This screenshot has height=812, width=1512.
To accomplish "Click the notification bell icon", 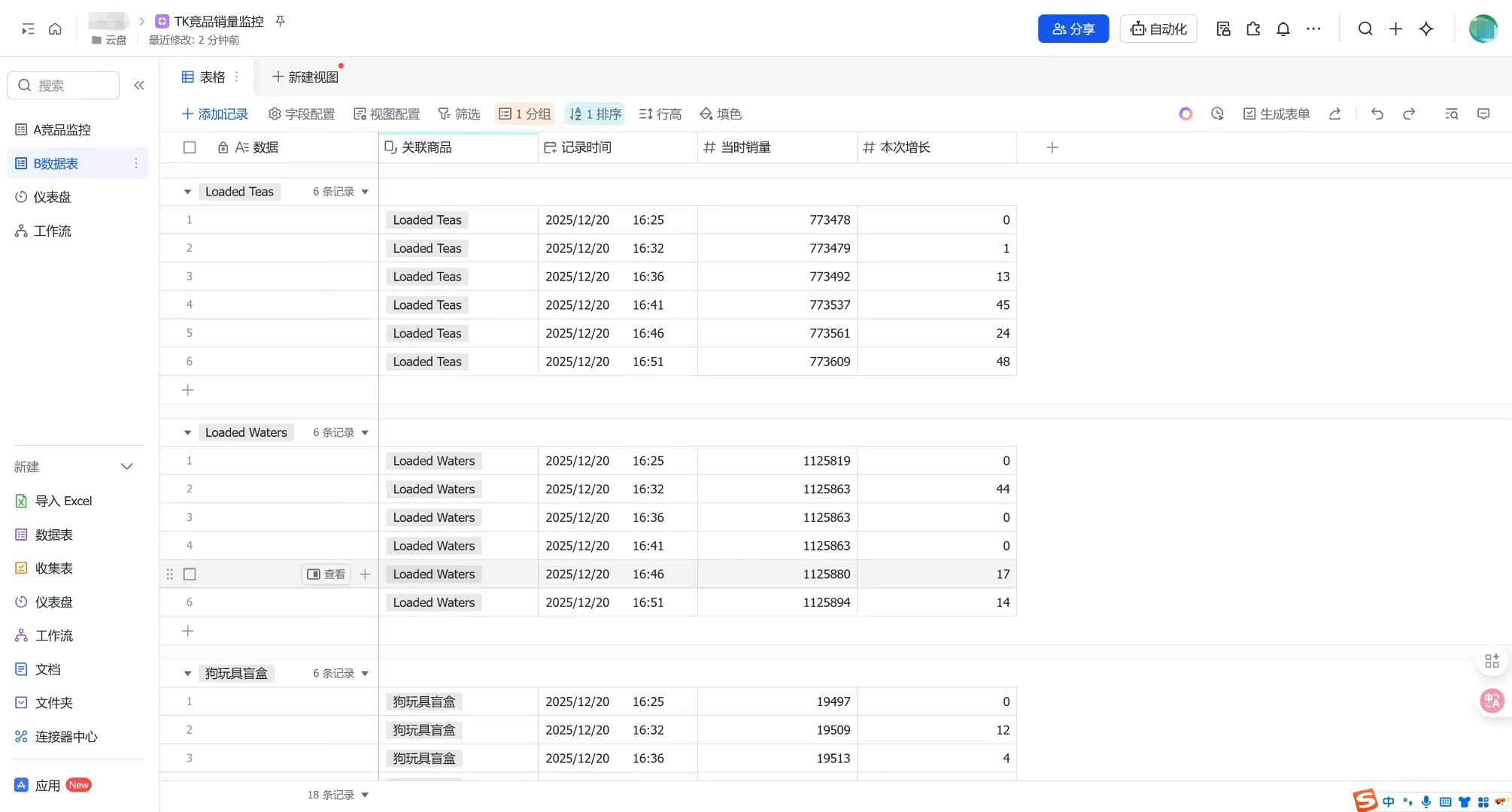I will (1283, 29).
